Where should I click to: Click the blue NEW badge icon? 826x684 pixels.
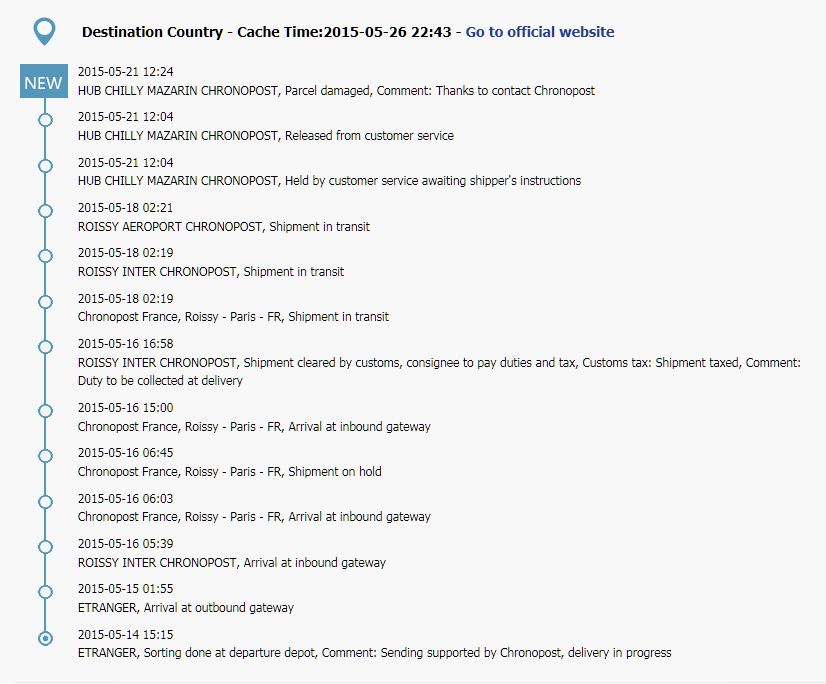click(x=43, y=82)
